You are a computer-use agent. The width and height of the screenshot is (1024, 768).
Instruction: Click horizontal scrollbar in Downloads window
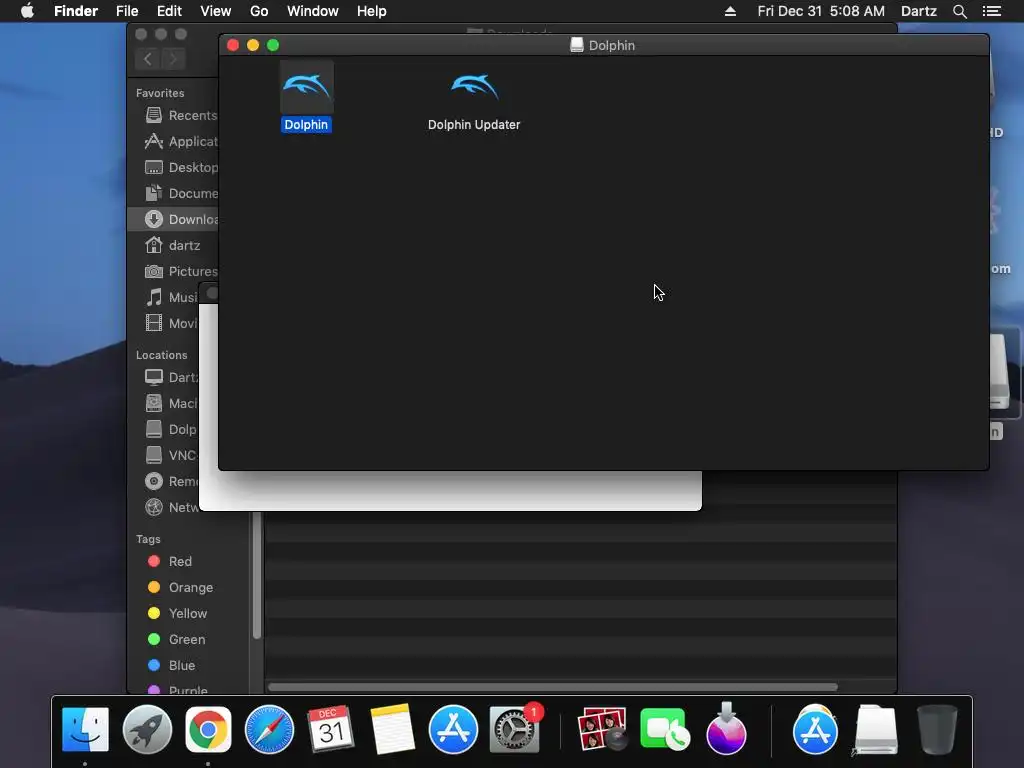point(553,687)
